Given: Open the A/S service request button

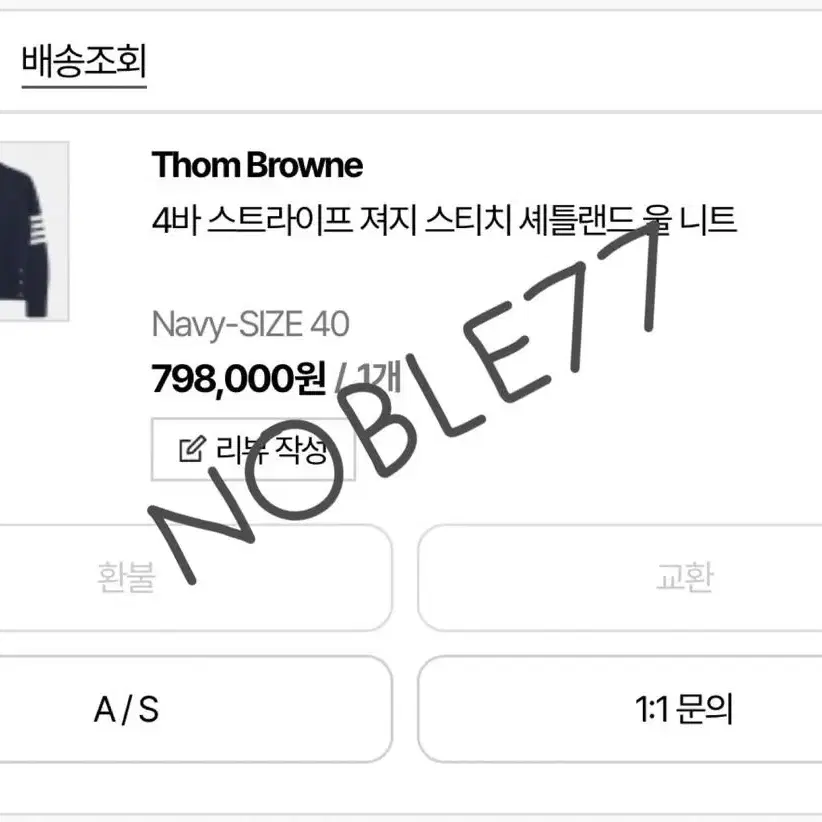Looking at the screenshot, I should point(194,709).
